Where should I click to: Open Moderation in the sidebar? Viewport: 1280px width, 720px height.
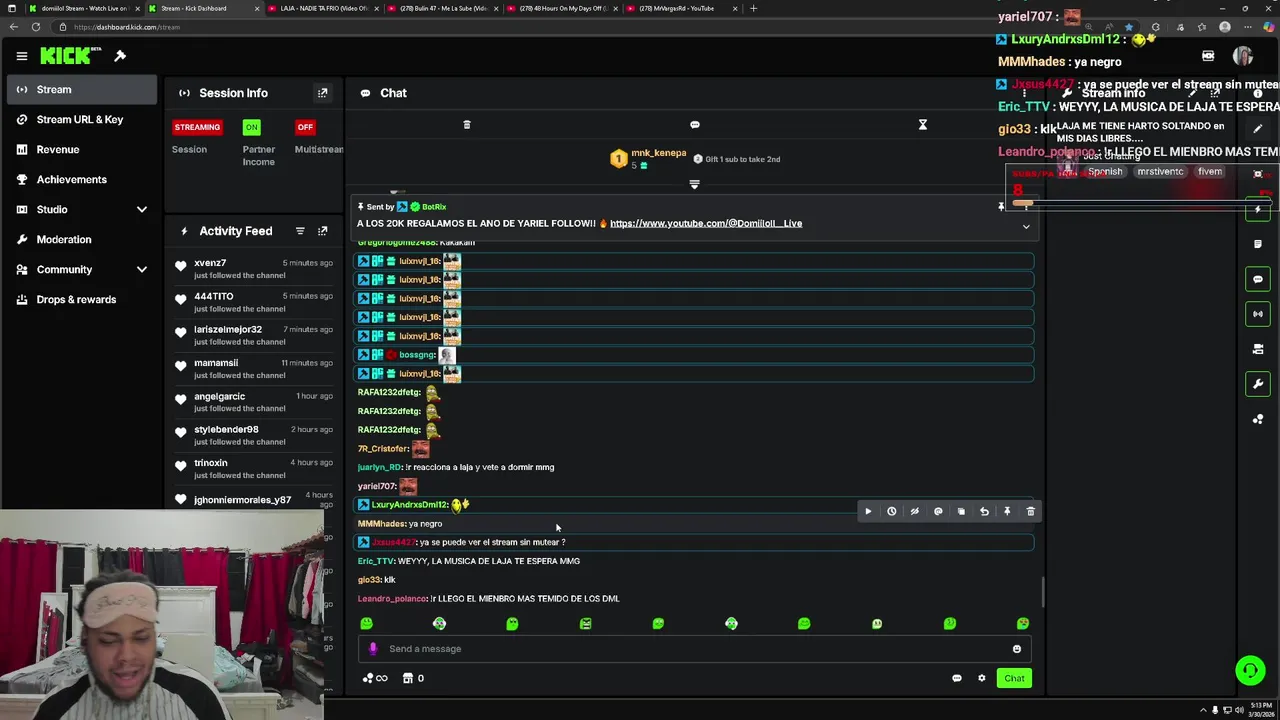click(82, 239)
